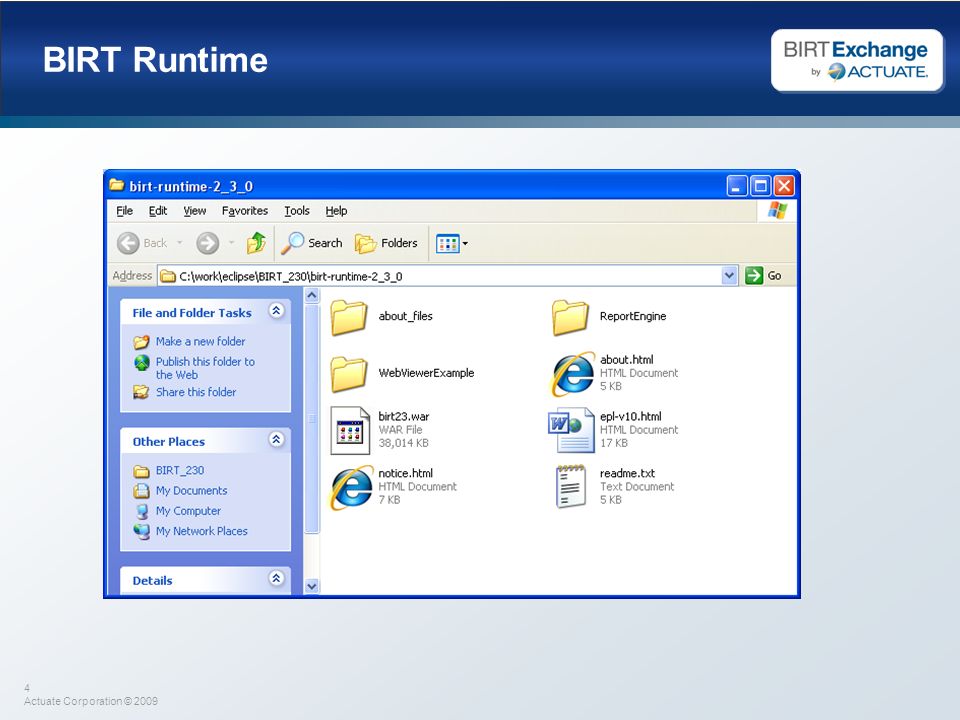Image resolution: width=960 pixels, height=720 pixels.
Task: Open the Forward history dropdown arrow
Action: pyautogui.click(x=231, y=243)
